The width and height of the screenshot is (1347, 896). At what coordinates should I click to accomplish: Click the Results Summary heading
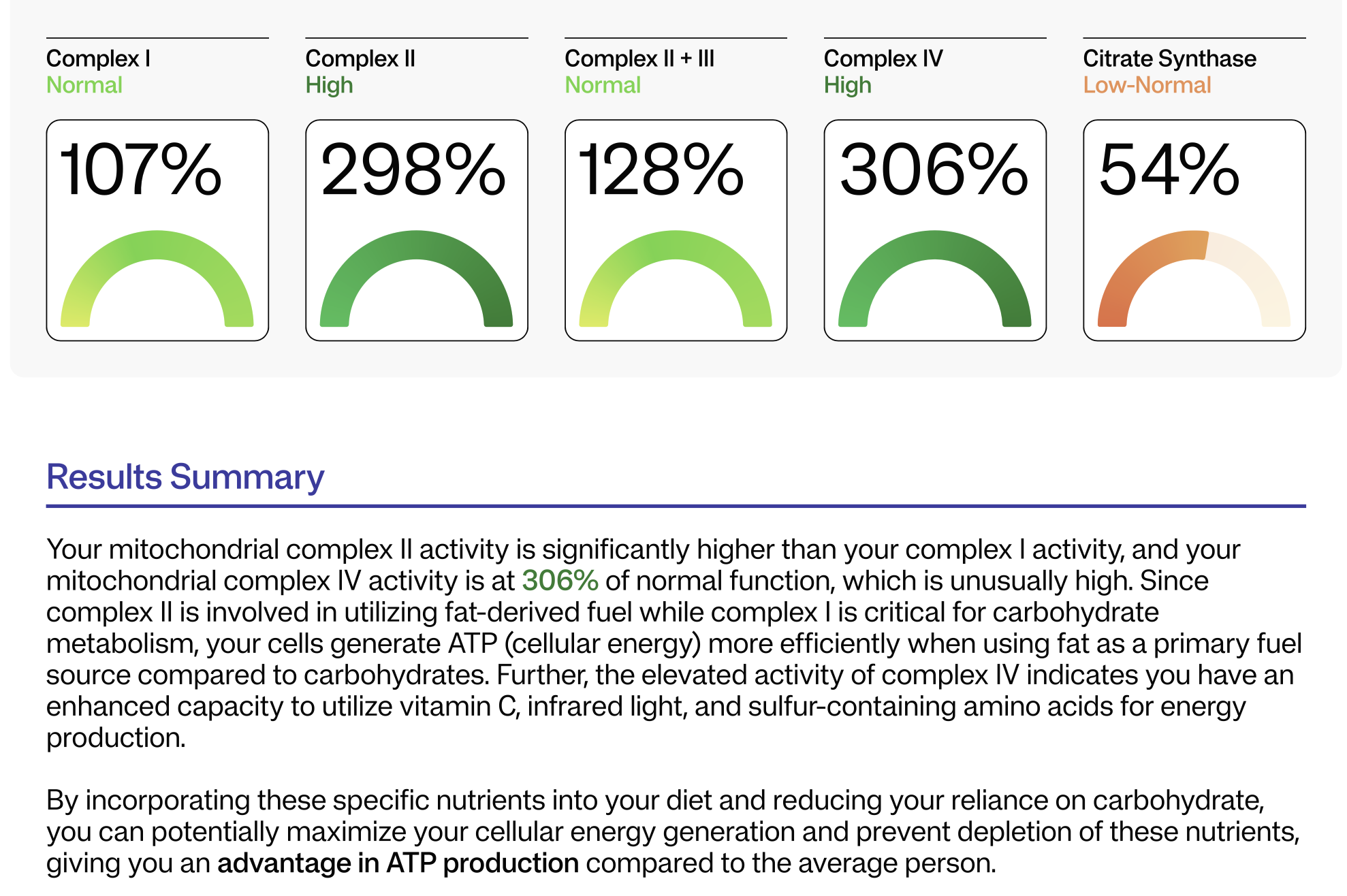pos(185,477)
